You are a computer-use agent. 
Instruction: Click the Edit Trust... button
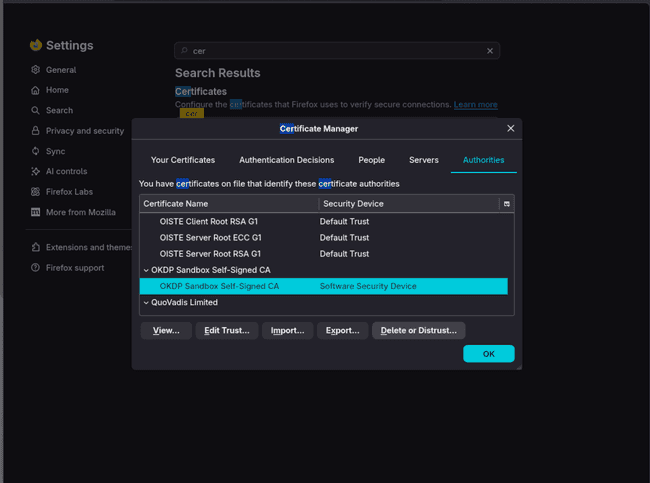coord(227,330)
